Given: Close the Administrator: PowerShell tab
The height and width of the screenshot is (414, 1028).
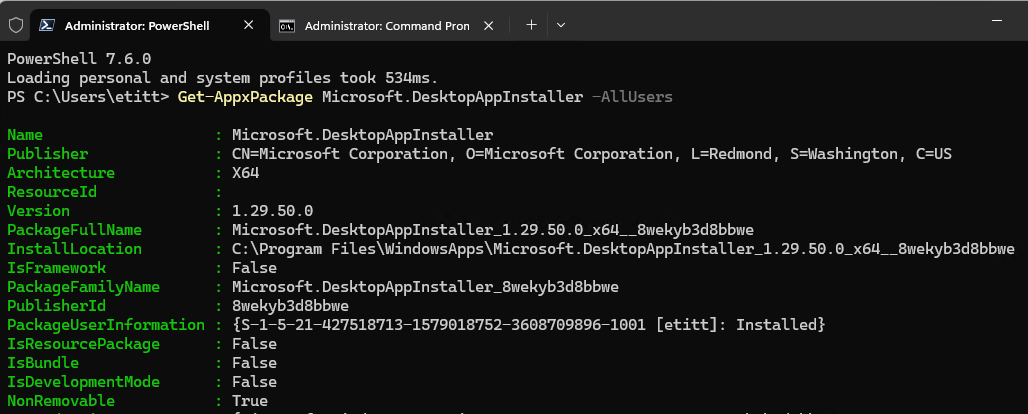Looking at the screenshot, I should (x=247, y=25).
